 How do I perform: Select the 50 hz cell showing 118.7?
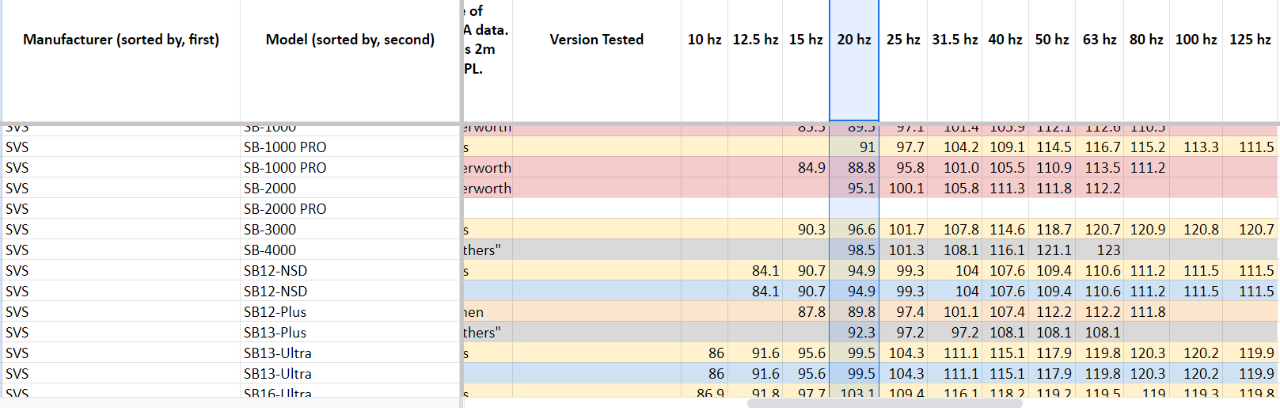click(1051, 229)
